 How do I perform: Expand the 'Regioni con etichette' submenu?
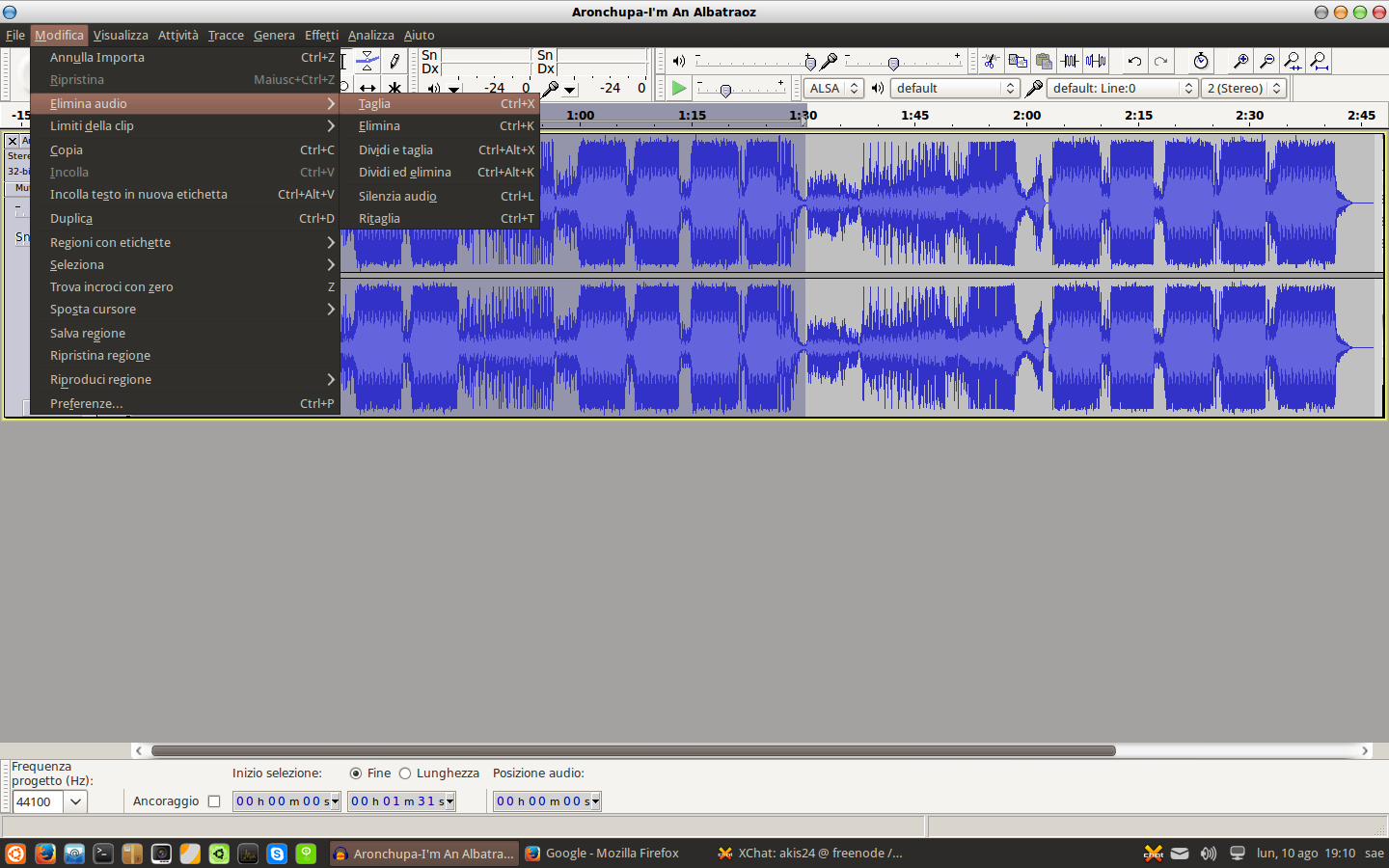point(185,243)
